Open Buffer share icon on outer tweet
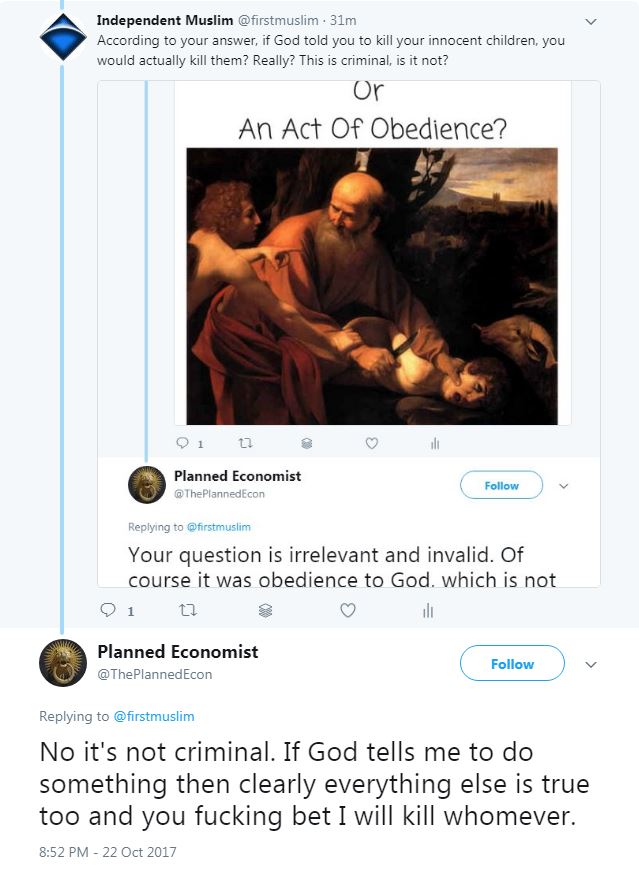The image size is (639, 871). (265, 610)
